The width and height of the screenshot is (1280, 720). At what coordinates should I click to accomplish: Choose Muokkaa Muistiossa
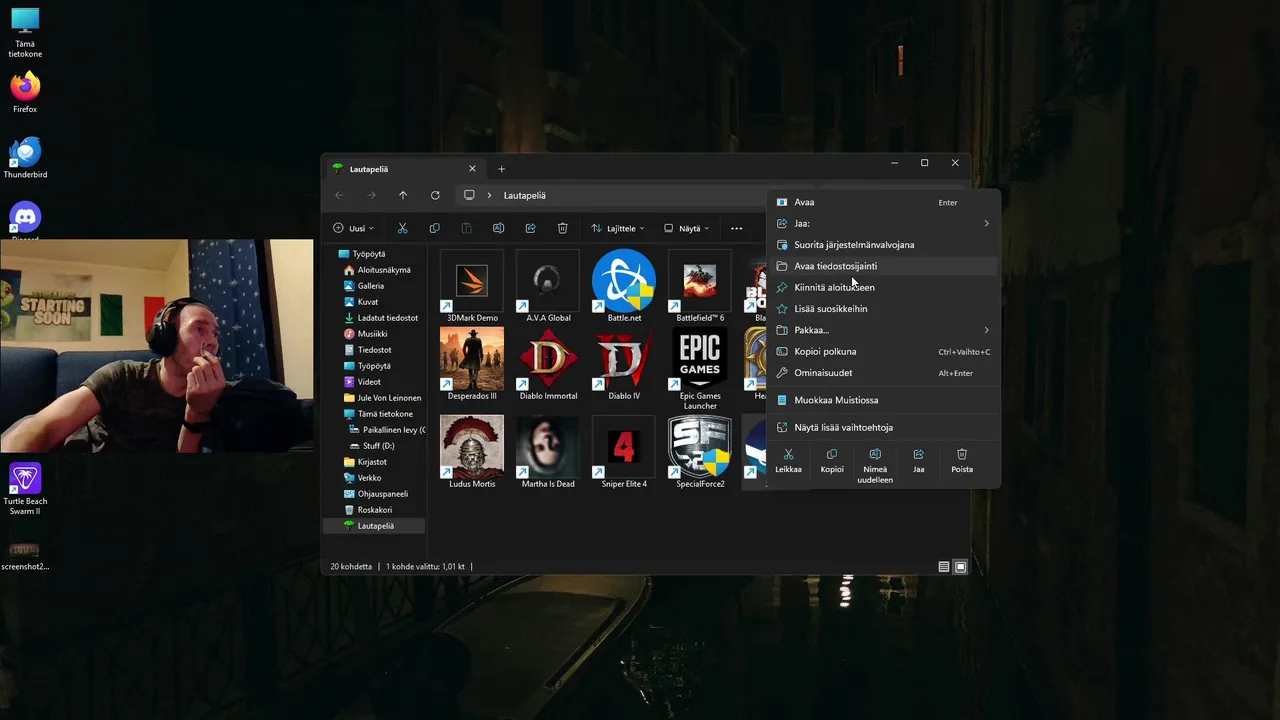[885, 400]
